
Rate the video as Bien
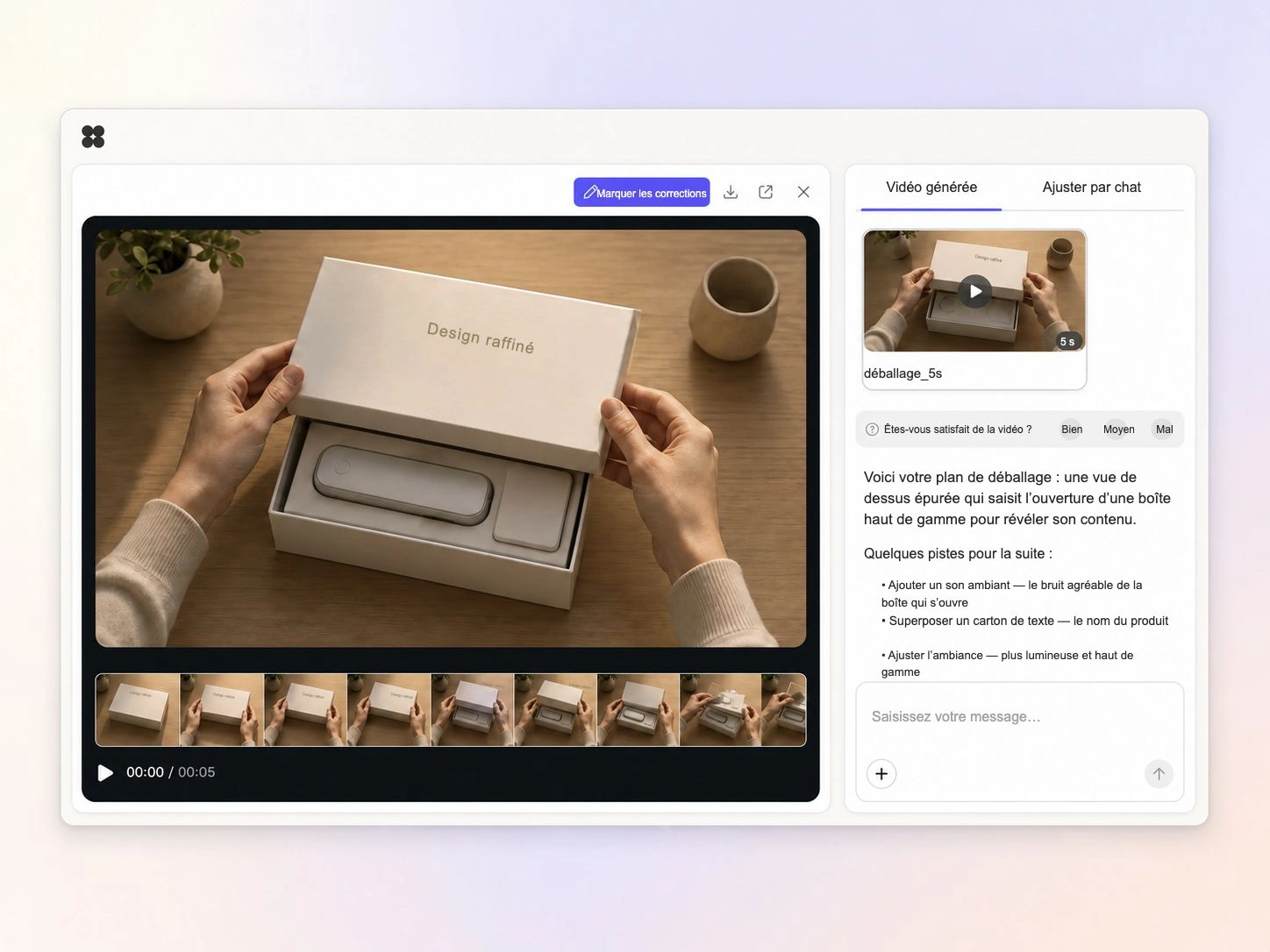(1072, 430)
